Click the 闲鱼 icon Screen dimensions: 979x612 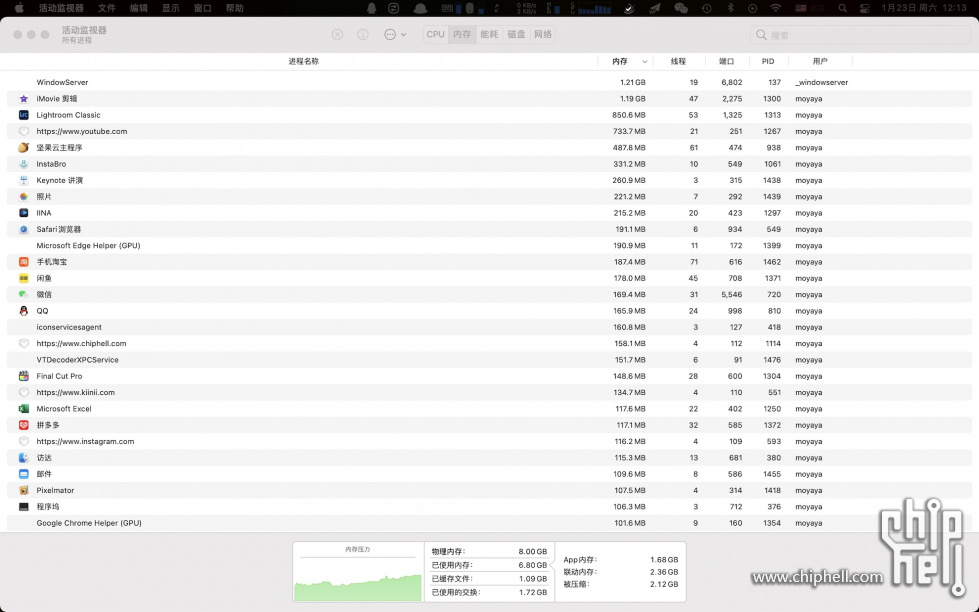(x=24, y=278)
